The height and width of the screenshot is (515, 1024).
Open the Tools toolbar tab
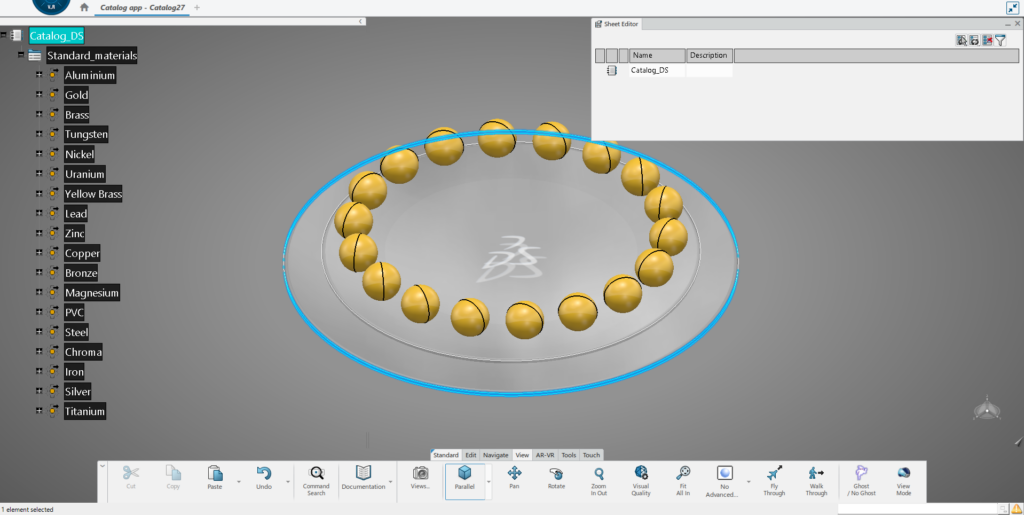(568, 455)
